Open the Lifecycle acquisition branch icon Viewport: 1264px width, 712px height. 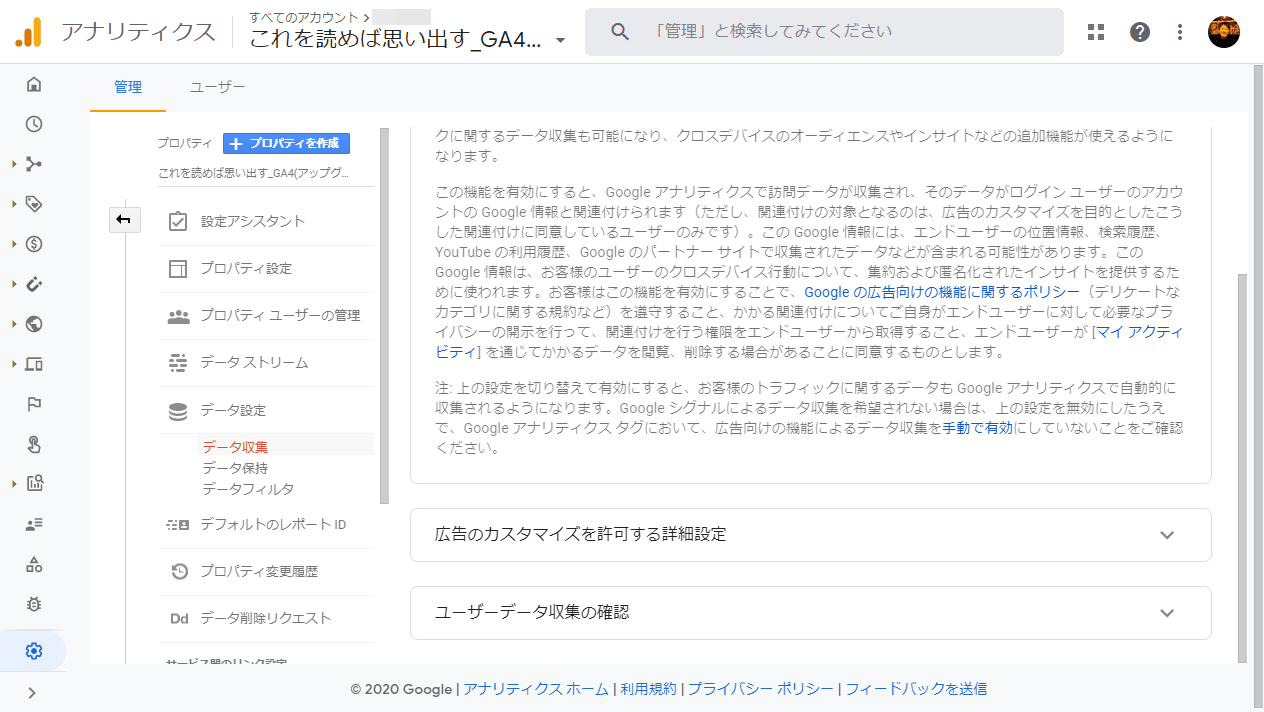point(34,164)
